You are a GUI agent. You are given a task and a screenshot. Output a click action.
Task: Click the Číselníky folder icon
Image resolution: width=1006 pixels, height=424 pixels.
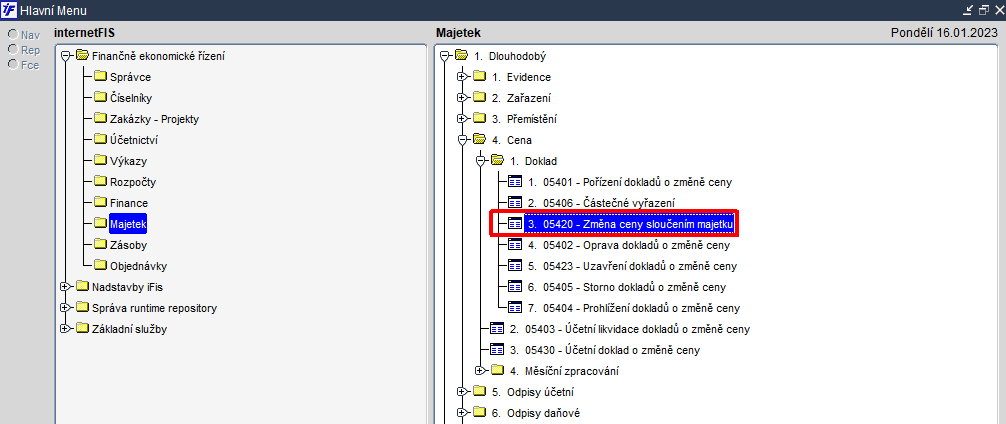tap(100, 98)
